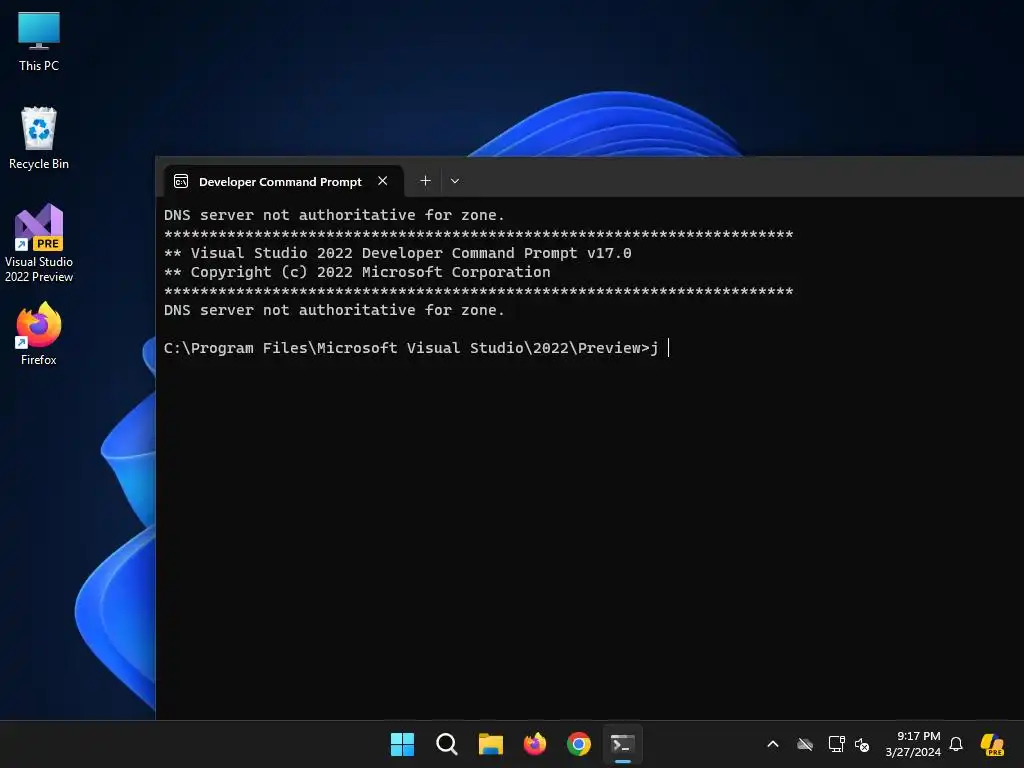Screen dimensions: 1024x768
Task: Expand the terminal profiles dropdown
Action: click(455, 181)
